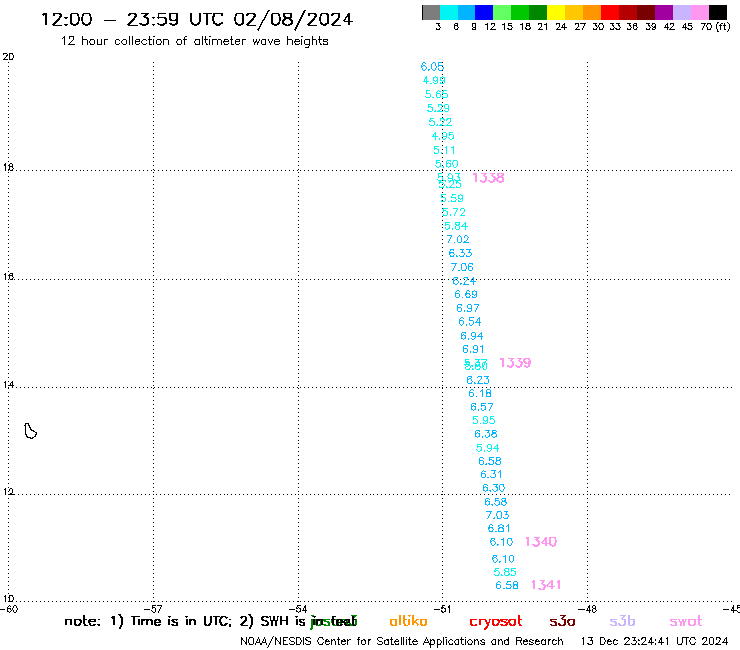
Task: Select the wave height value 5.59
Action: tap(452, 198)
